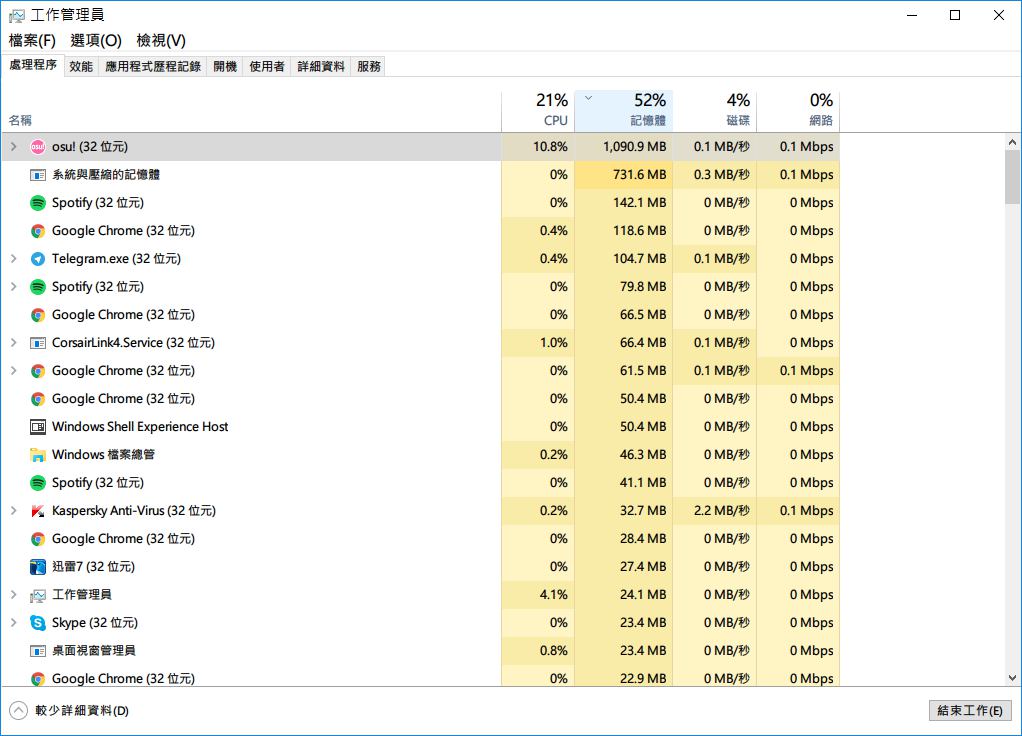This screenshot has width=1022, height=736.
Task: Click the Skype process icon
Action: 38,623
